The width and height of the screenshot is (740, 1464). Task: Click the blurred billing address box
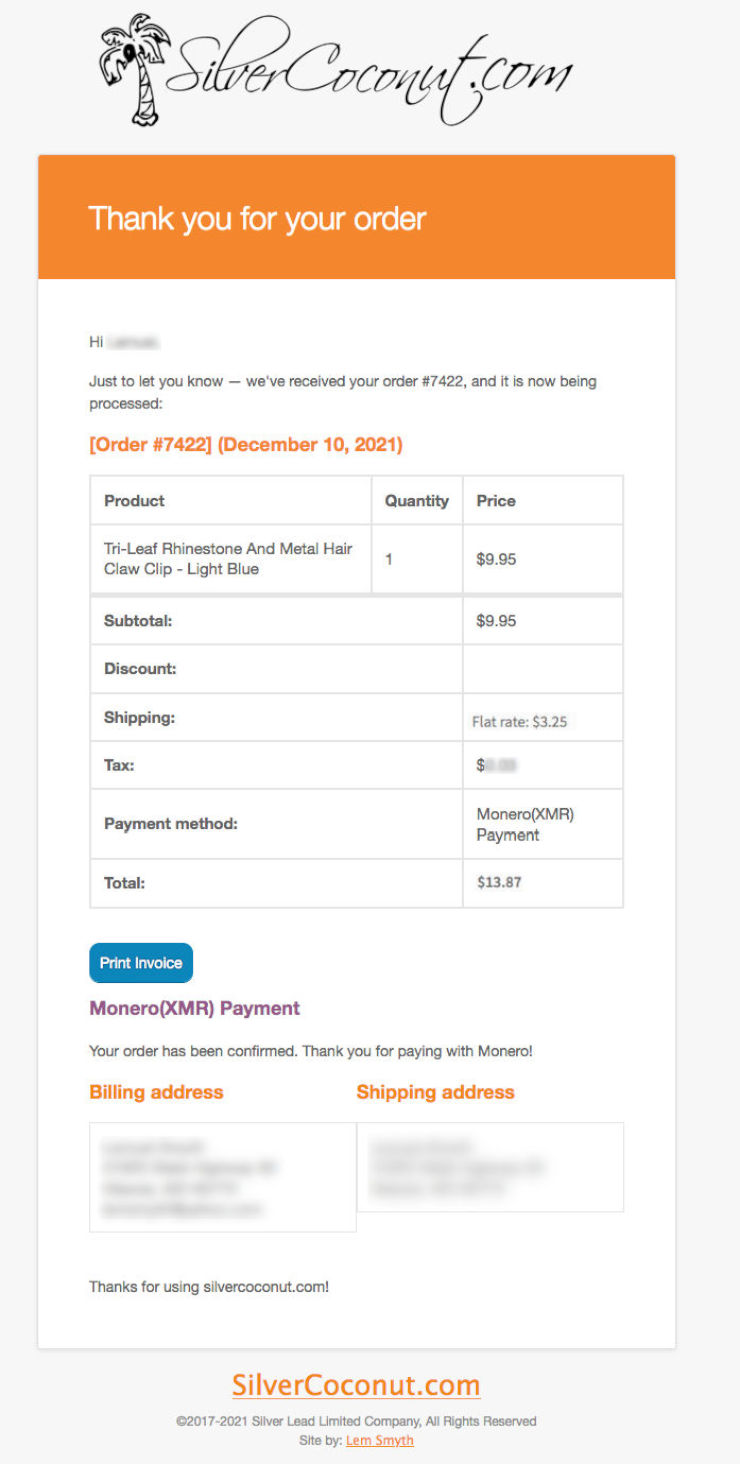click(223, 1177)
